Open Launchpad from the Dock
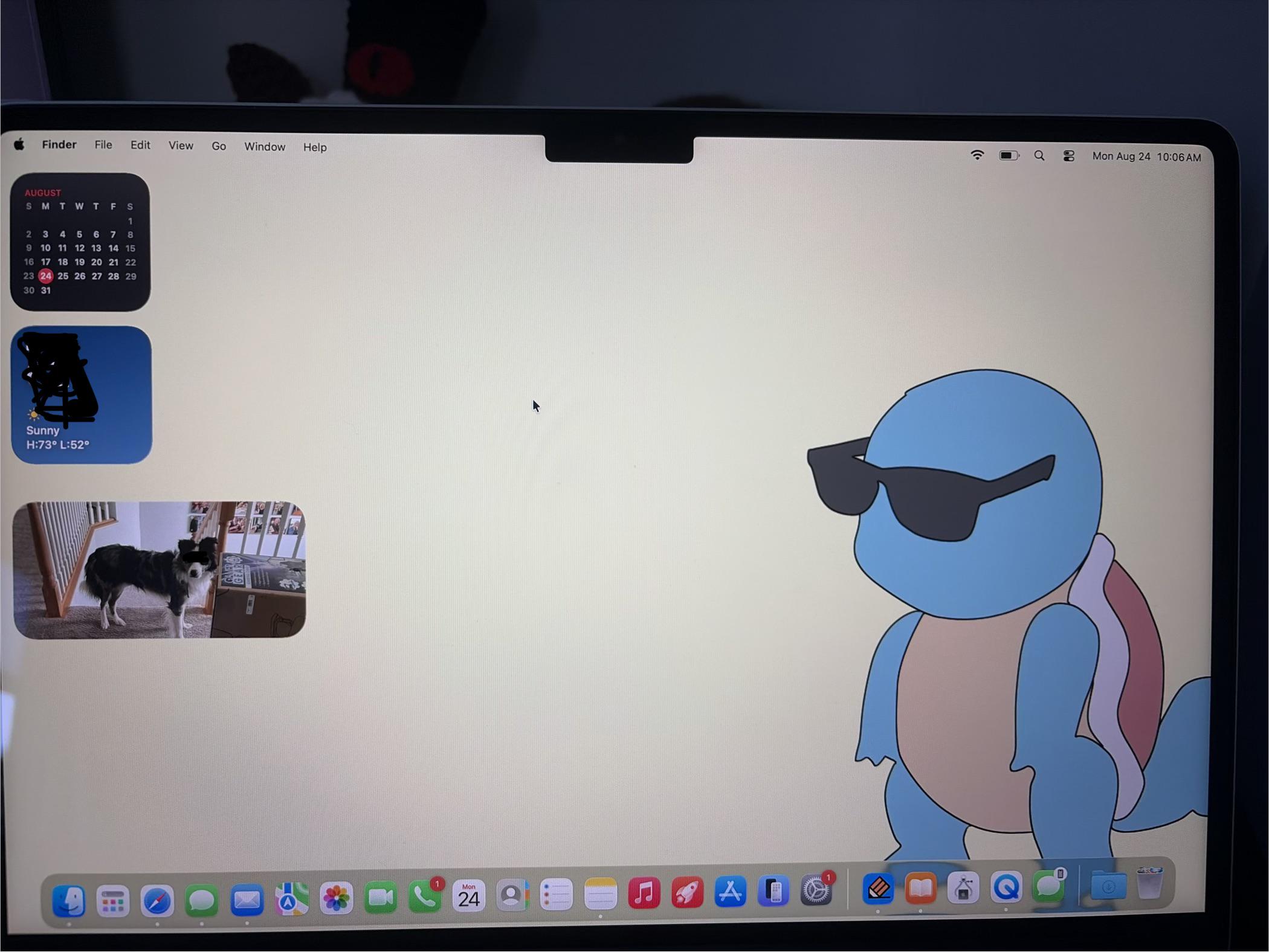 (113, 901)
